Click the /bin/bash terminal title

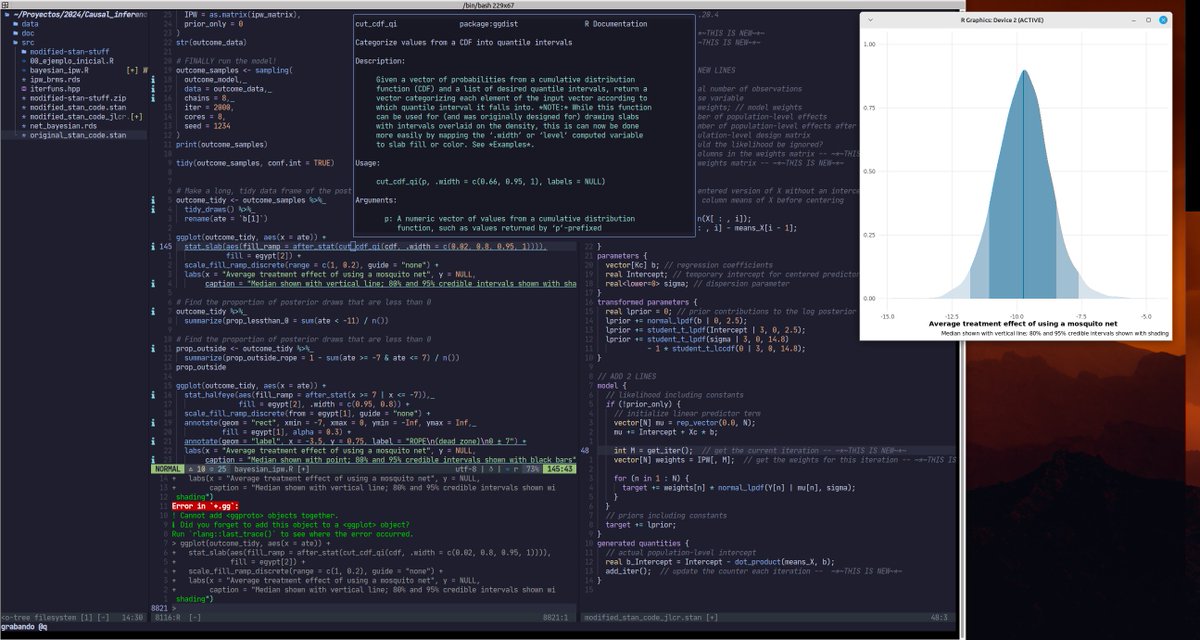pyautogui.click(x=483, y=5)
